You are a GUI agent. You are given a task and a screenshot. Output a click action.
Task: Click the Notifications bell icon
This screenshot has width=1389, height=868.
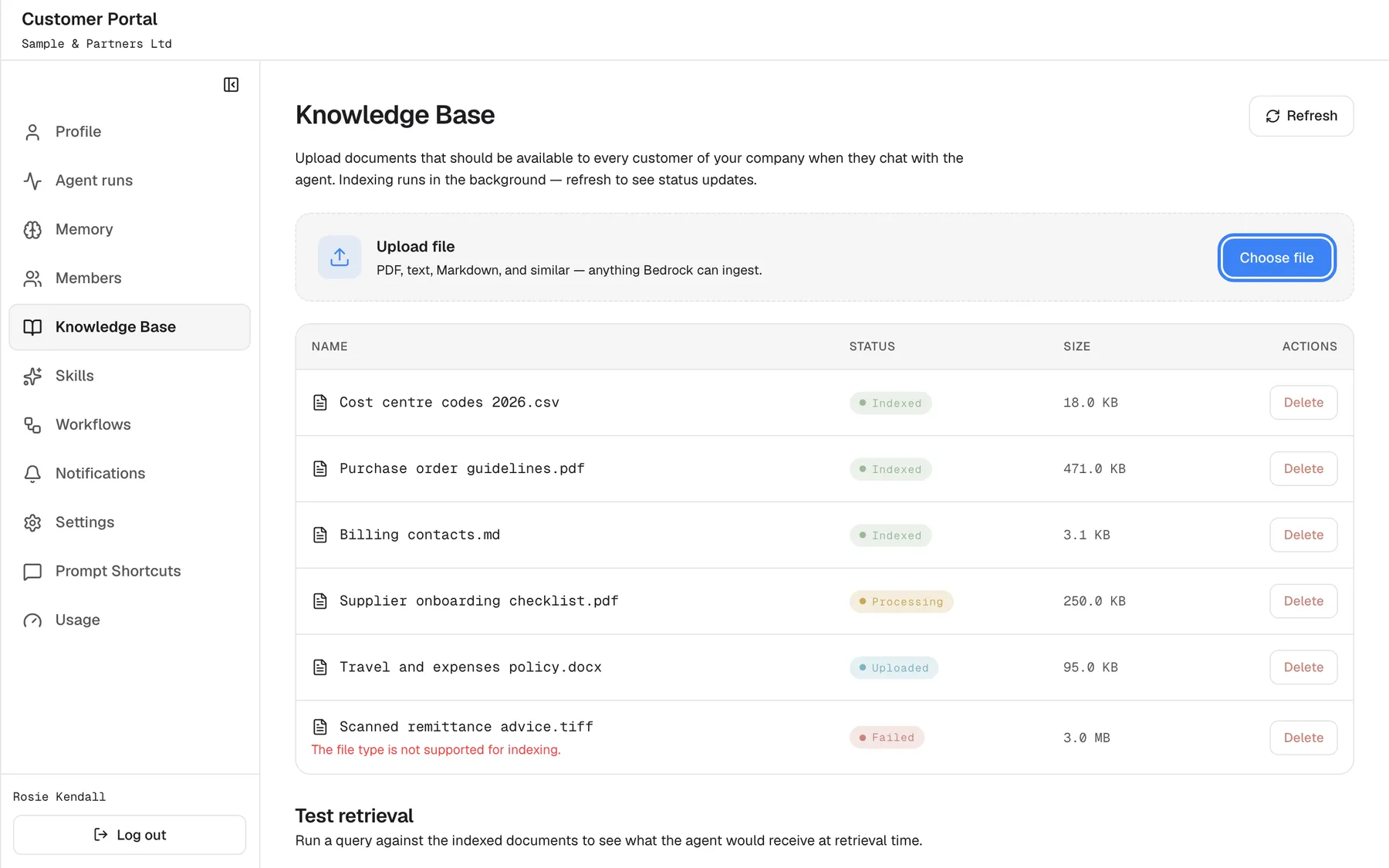click(x=32, y=474)
